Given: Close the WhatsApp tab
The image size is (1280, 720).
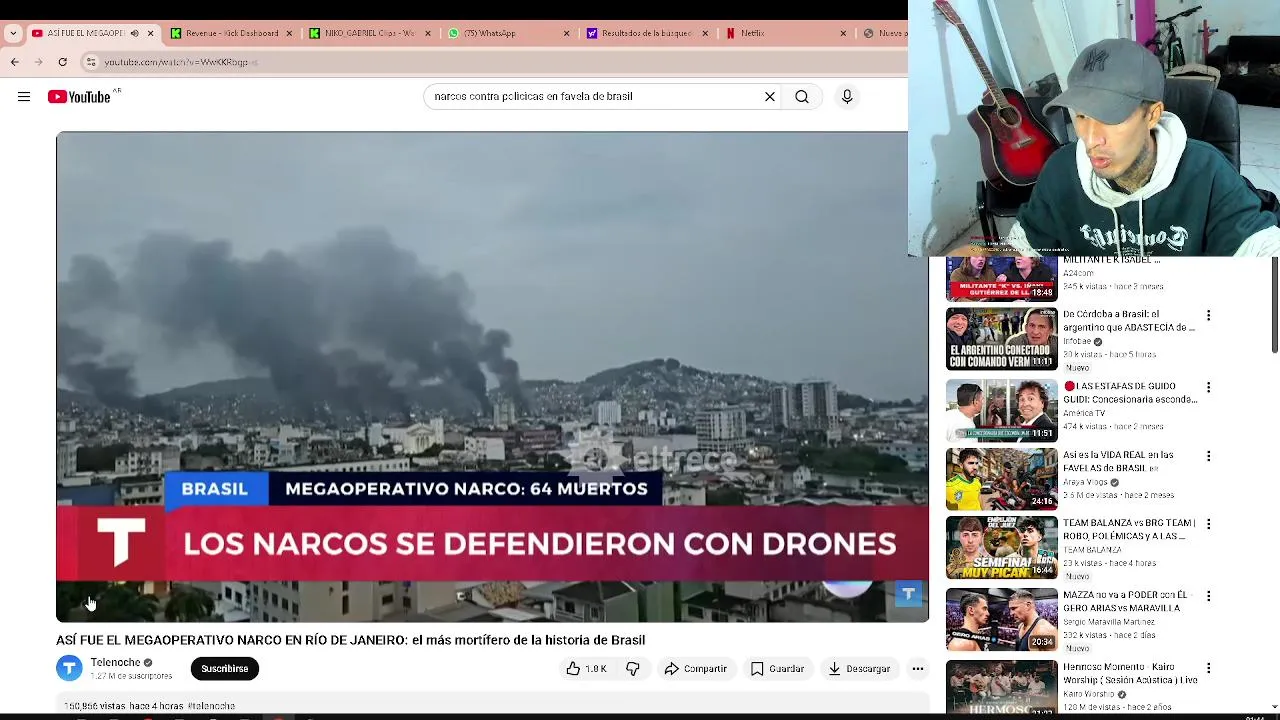Looking at the screenshot, I should pyautogui.click(x=567, y=33).
